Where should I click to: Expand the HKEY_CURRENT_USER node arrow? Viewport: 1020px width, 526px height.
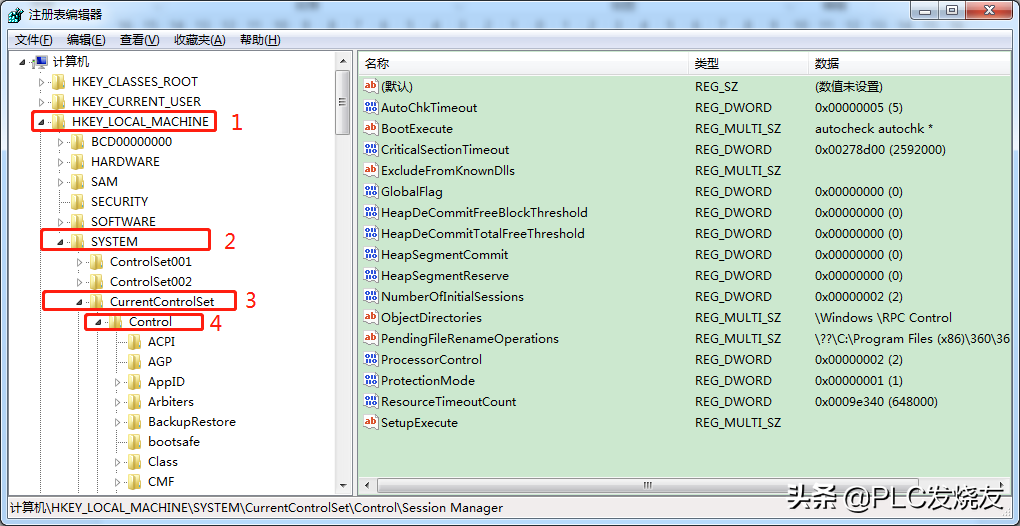pyautogui.click(x=42, y=103)
